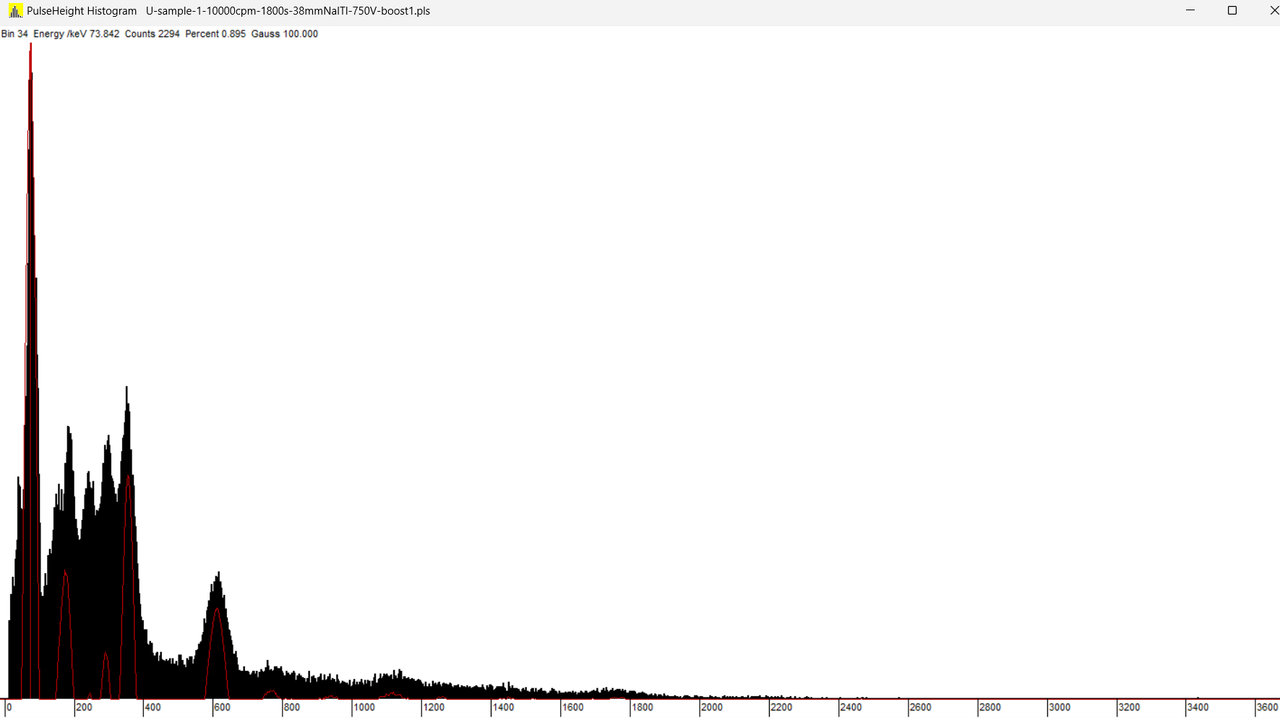The width and height of the screenshot is (1280, 718).
Task: Click the x-axis label 200
Action: coord(84,708)
